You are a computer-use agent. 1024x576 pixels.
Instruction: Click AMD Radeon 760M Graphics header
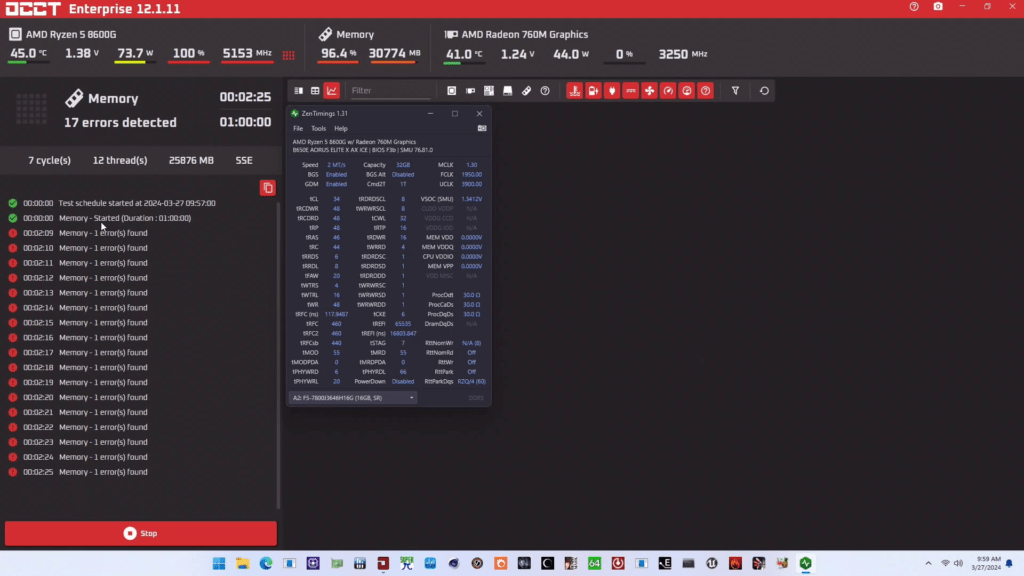pyautogui.click(x=524, y=34)
